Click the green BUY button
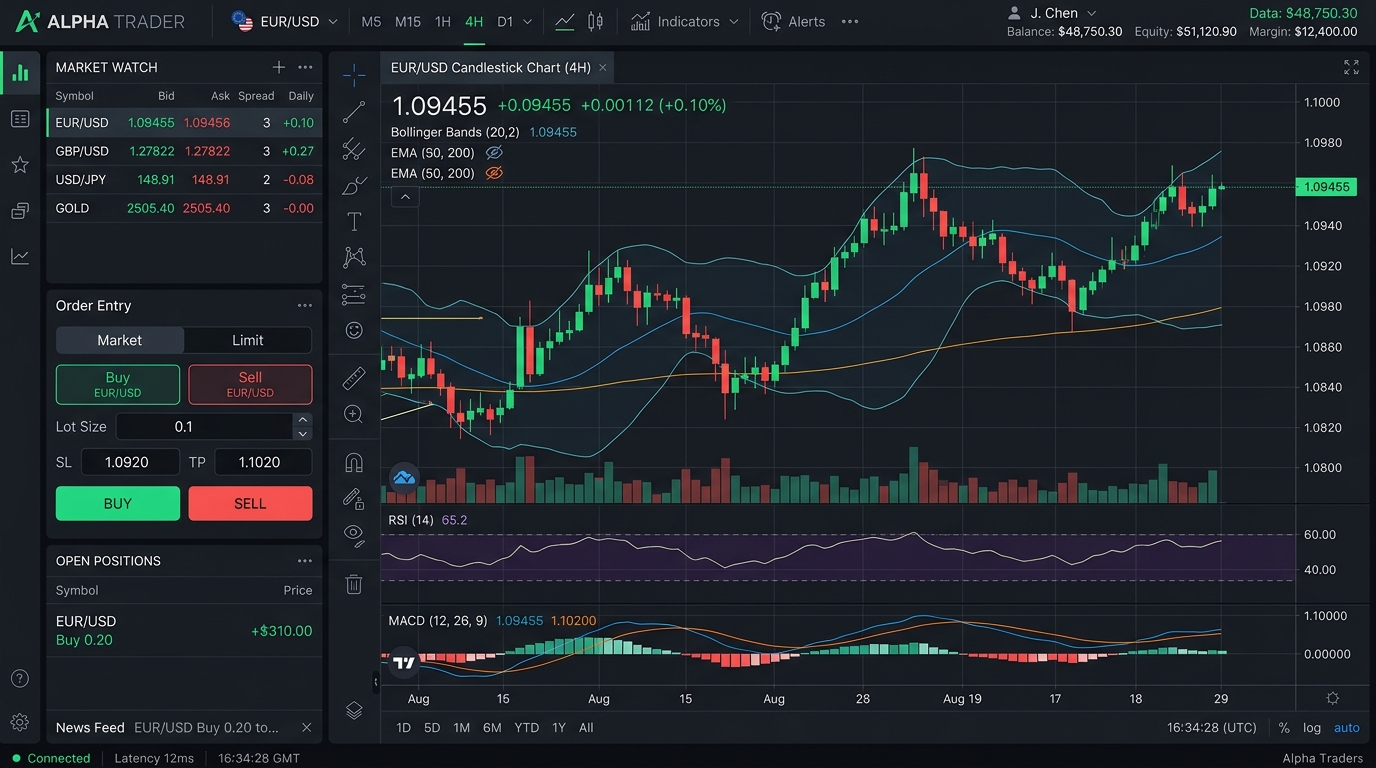Viewport: 1376px width, 768px height. 118,504
